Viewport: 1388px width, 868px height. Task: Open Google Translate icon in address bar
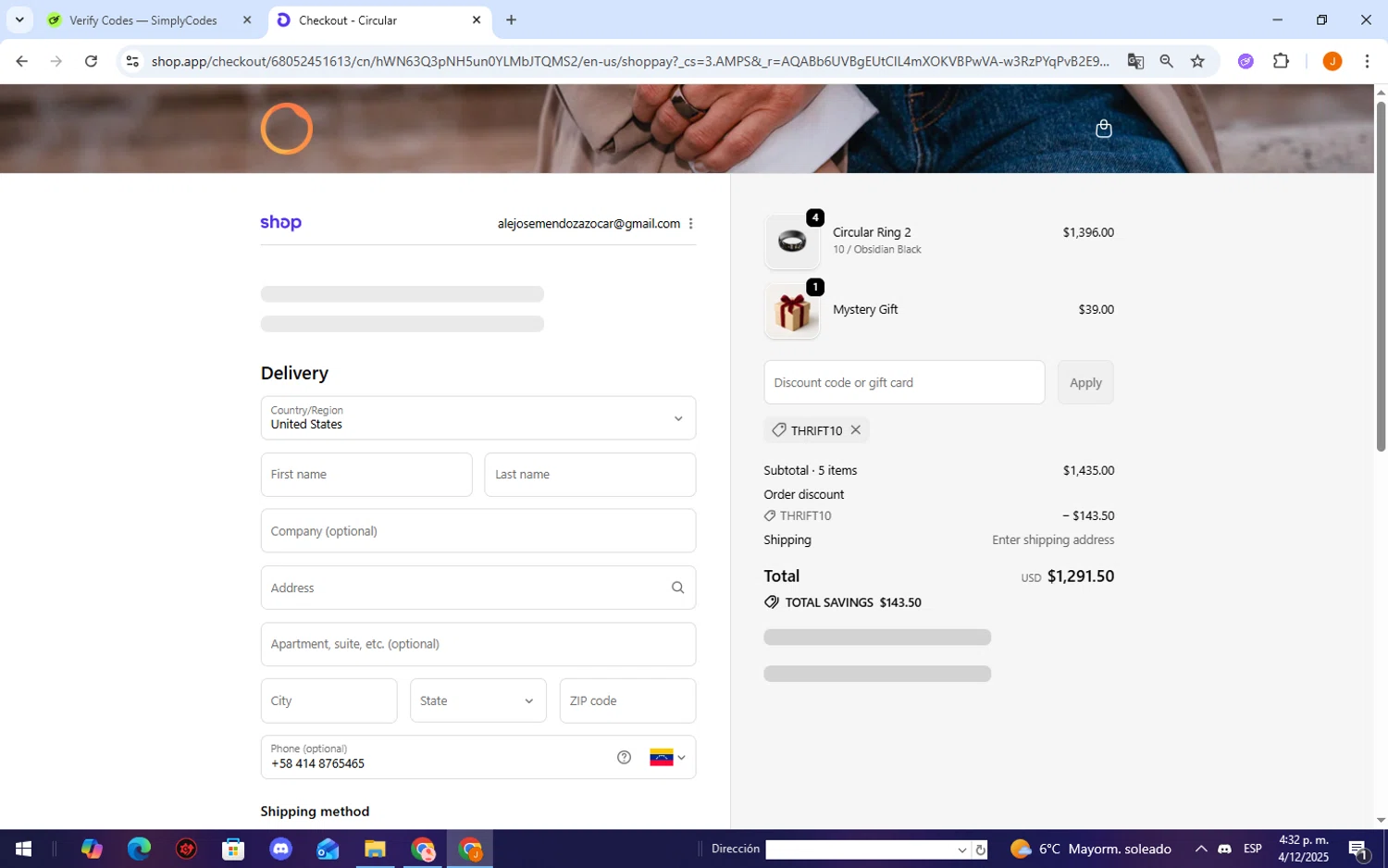tap(1135, 61)
